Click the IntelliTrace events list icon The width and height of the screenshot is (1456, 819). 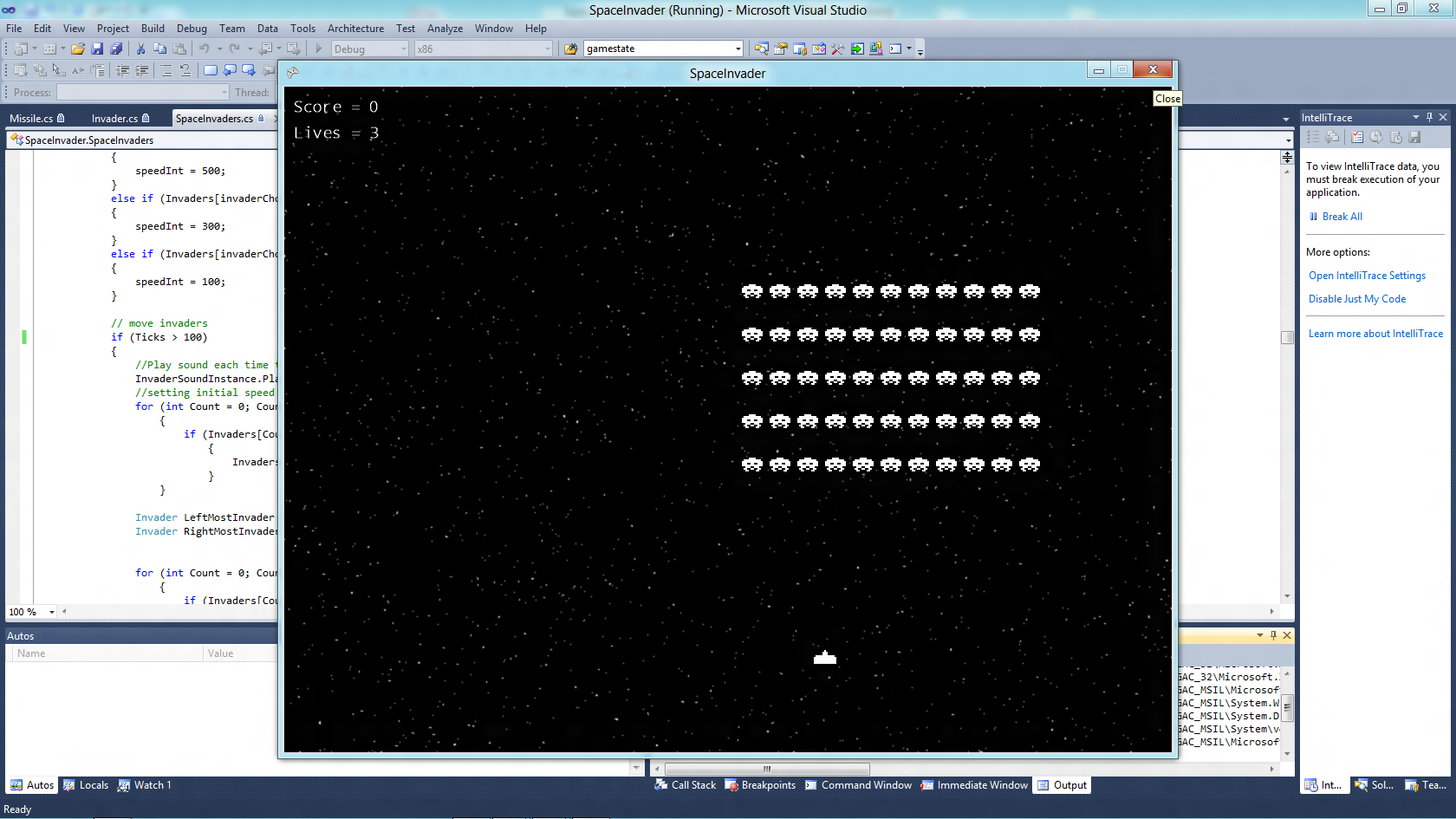point(1313,137)
